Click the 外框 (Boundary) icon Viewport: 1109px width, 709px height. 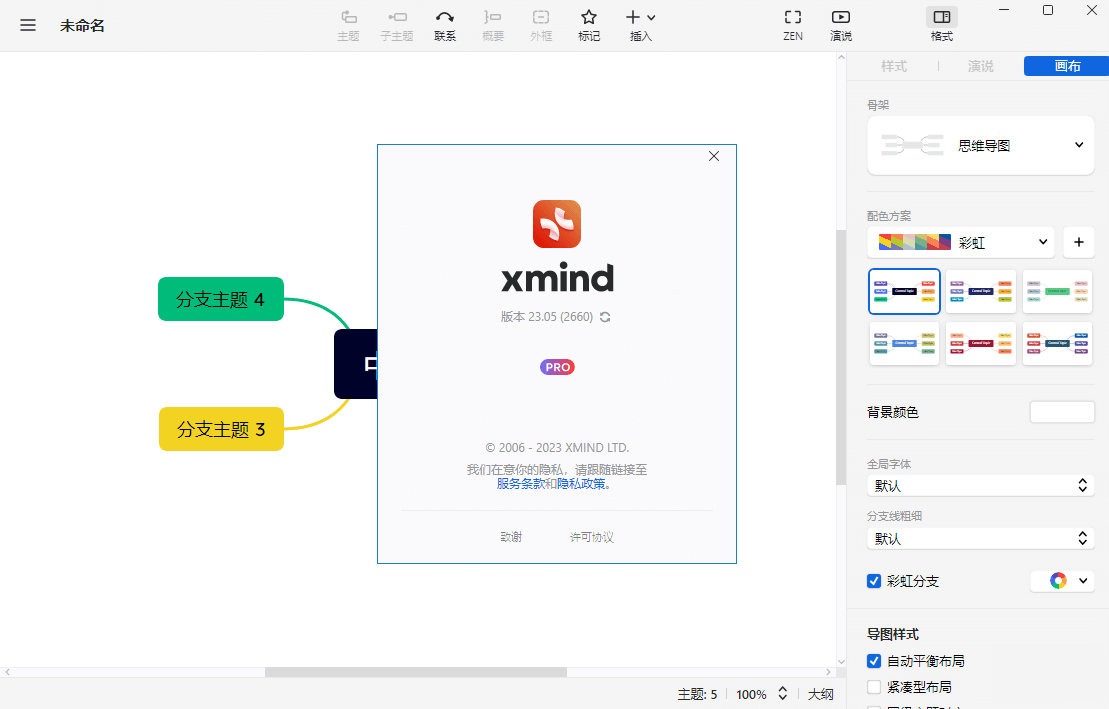coord(541,25)
